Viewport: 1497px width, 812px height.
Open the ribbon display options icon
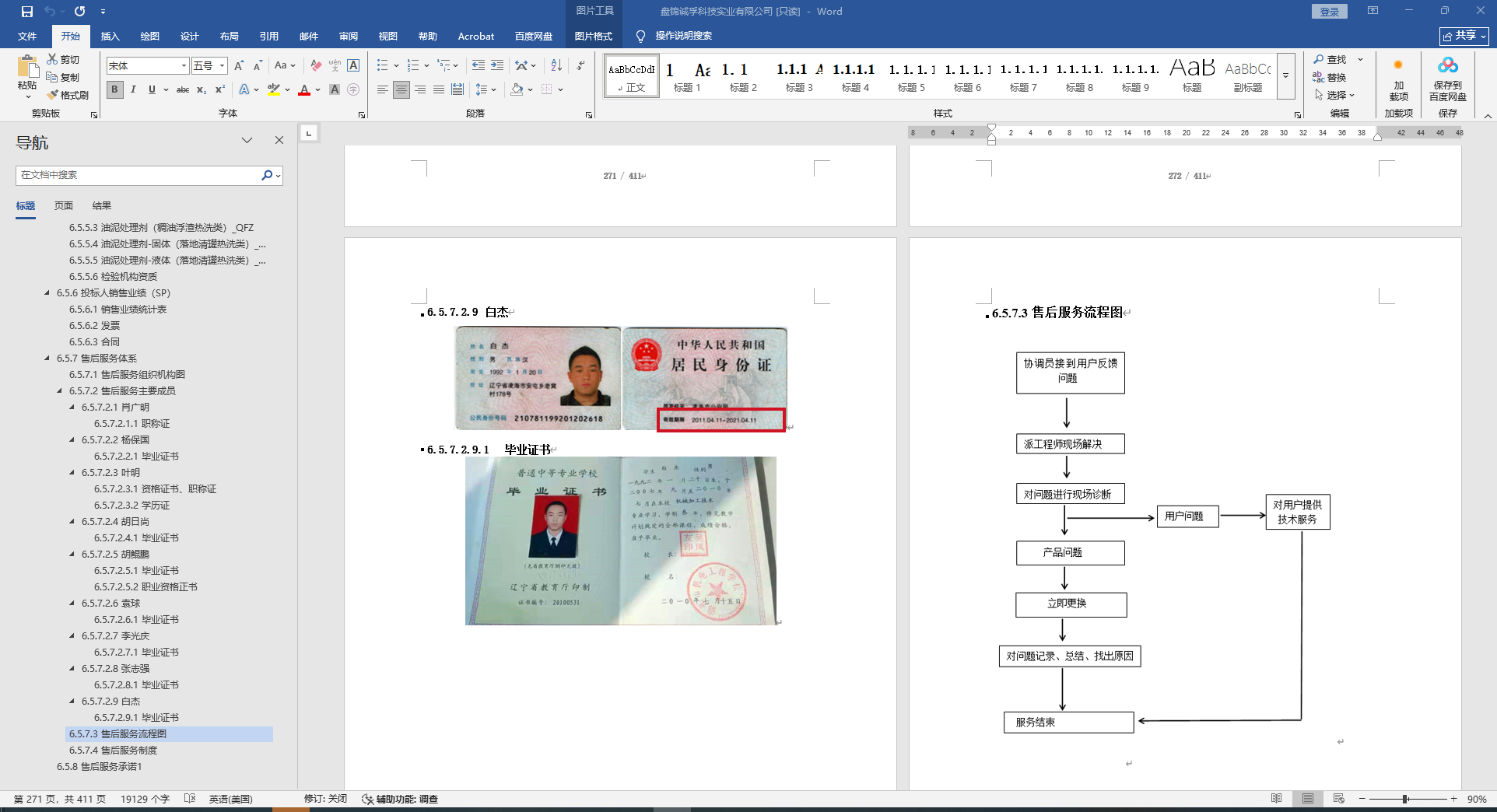tap(1373, 11)
